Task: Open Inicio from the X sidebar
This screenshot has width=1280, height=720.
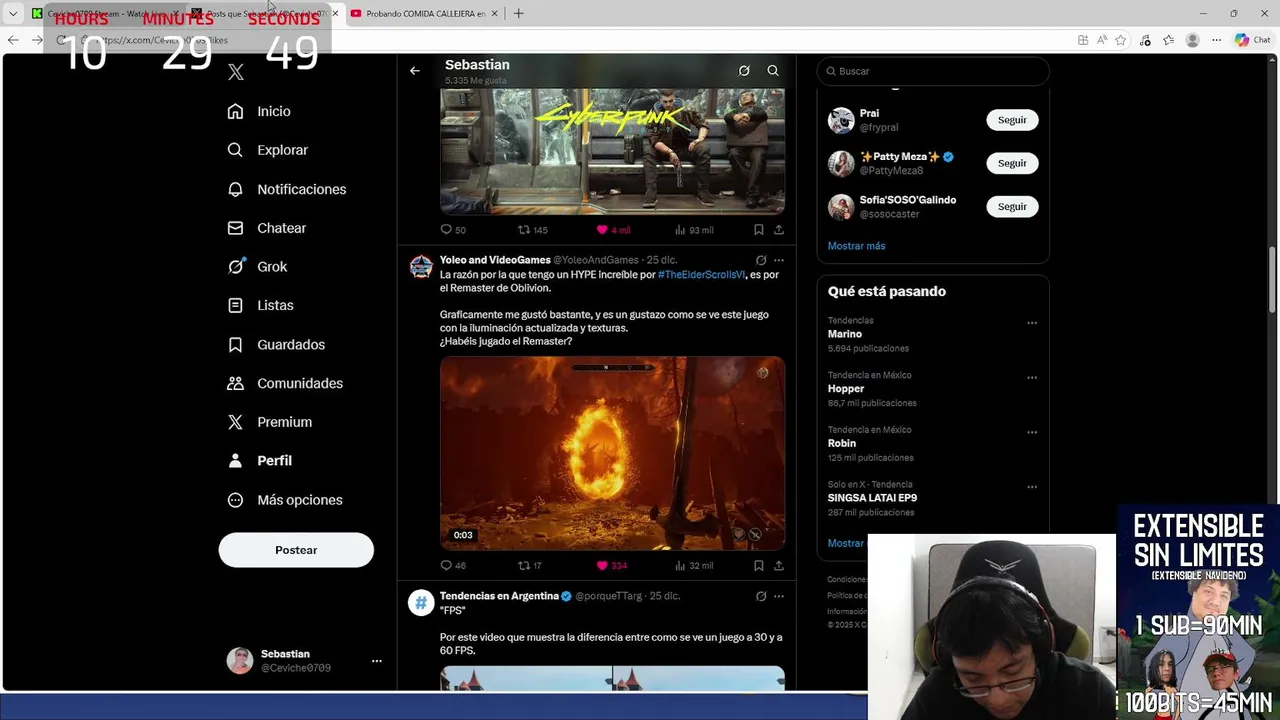Action: (x=259, y=111)
